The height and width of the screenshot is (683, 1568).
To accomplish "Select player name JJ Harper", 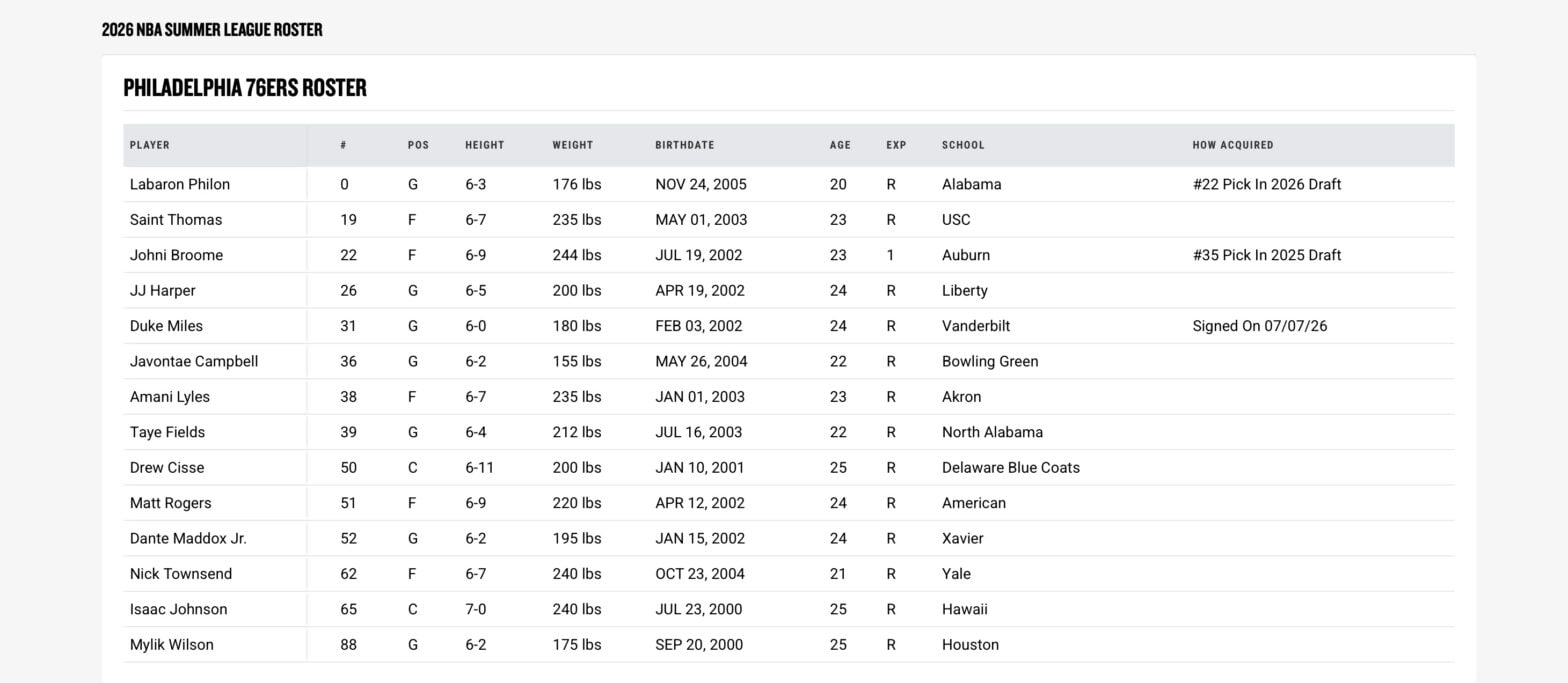I will tap(163, 291).
